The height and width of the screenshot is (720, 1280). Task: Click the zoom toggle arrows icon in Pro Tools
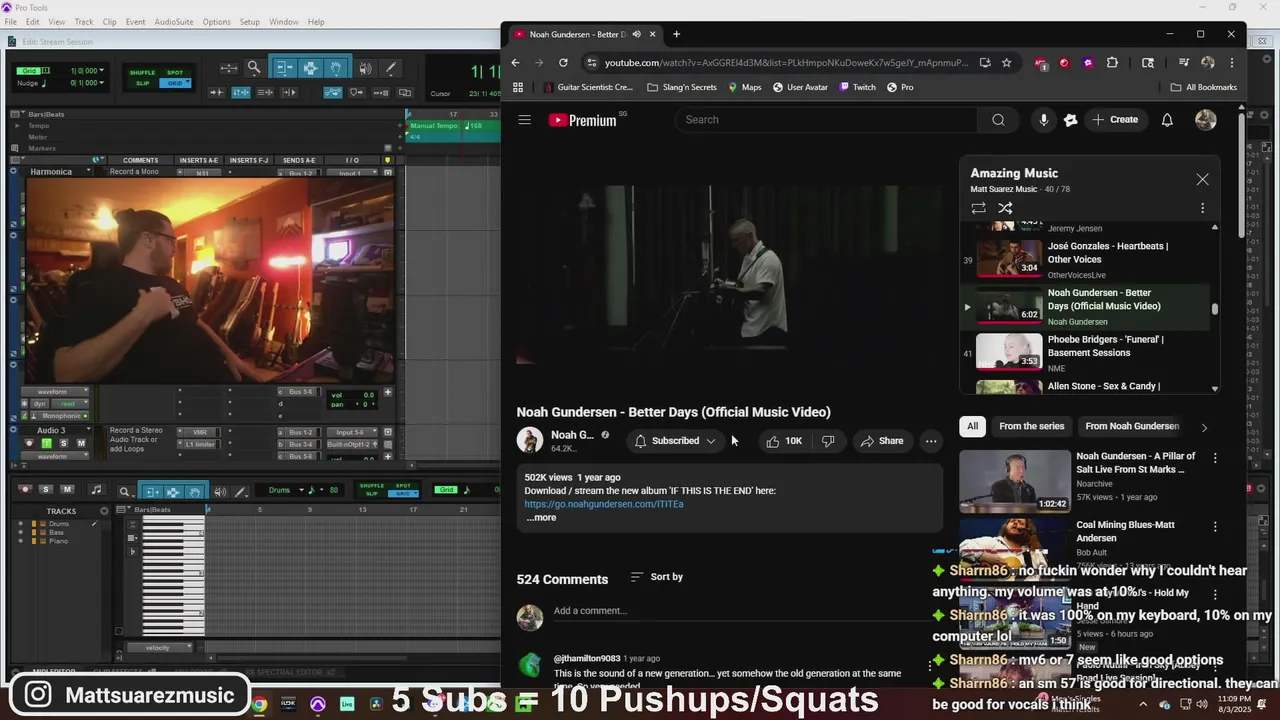point(228,68)
